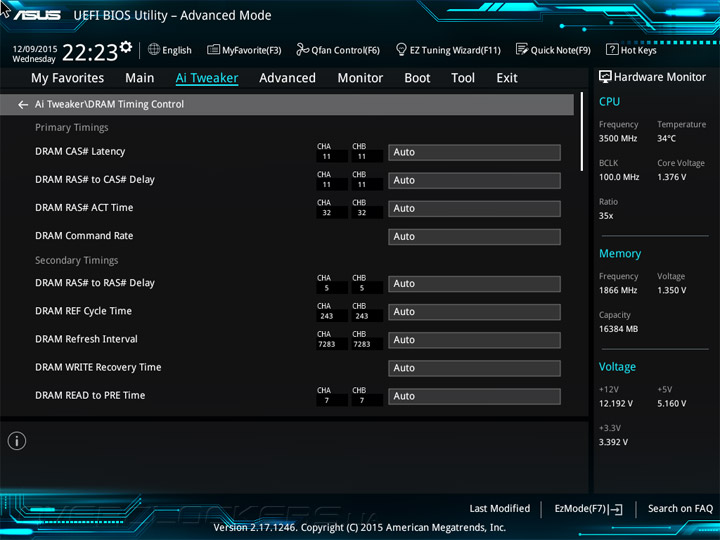This screenshot has height=540, width=720.
Task: Select DRAM RAS# ACT Time label
Action: (84, 208)
